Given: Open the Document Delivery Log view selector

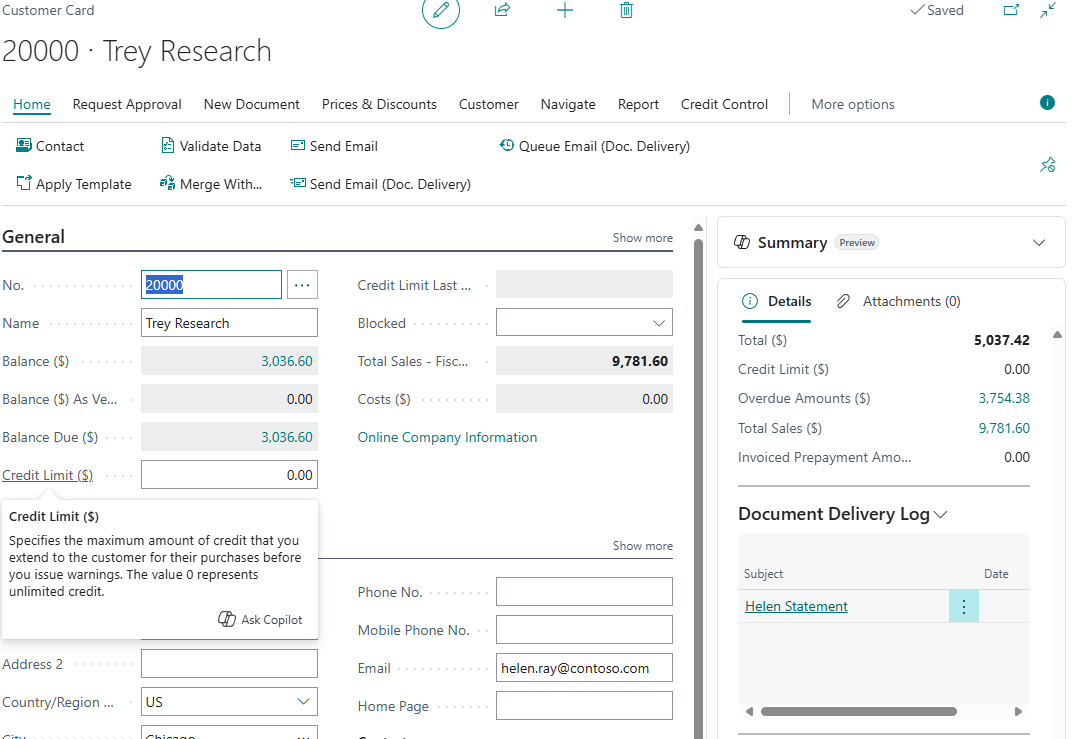Looking at the screenshot, I should tap(940, 514).
